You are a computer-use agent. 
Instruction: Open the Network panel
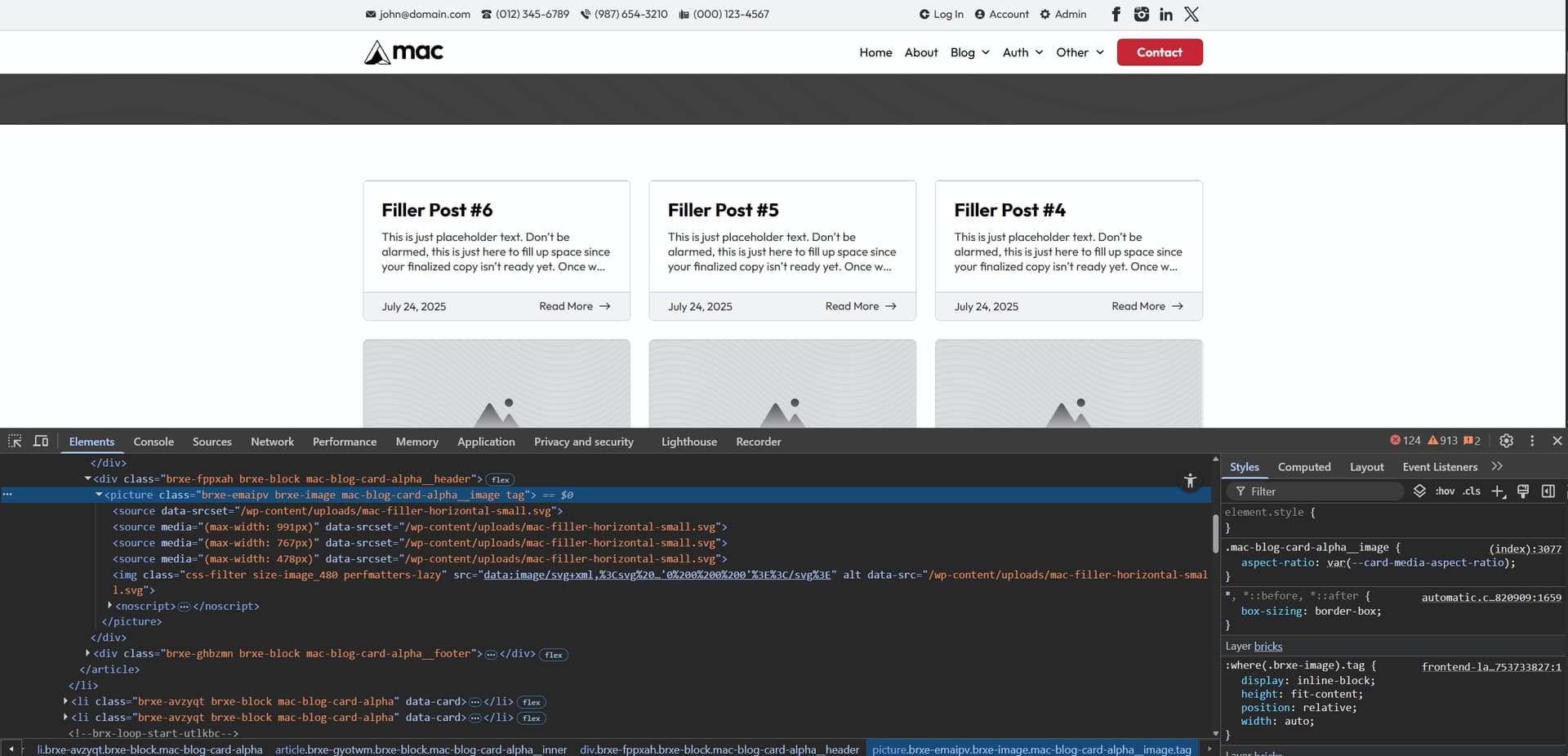coord(272,442)
